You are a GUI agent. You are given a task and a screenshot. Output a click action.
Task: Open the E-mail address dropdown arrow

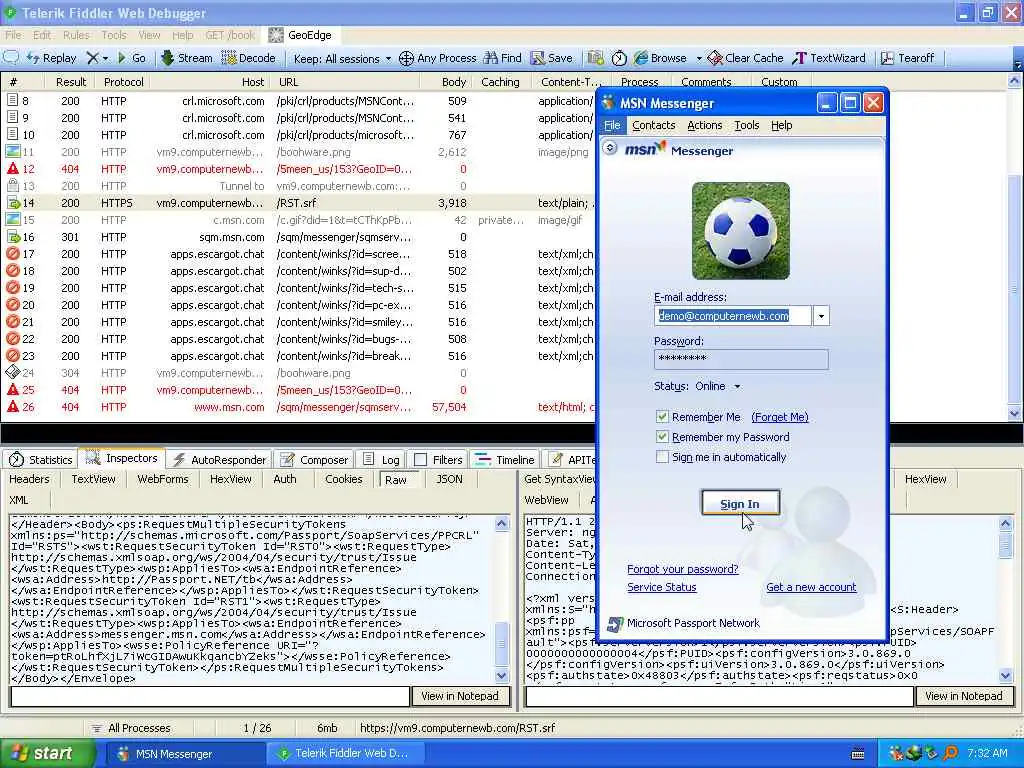821,316
